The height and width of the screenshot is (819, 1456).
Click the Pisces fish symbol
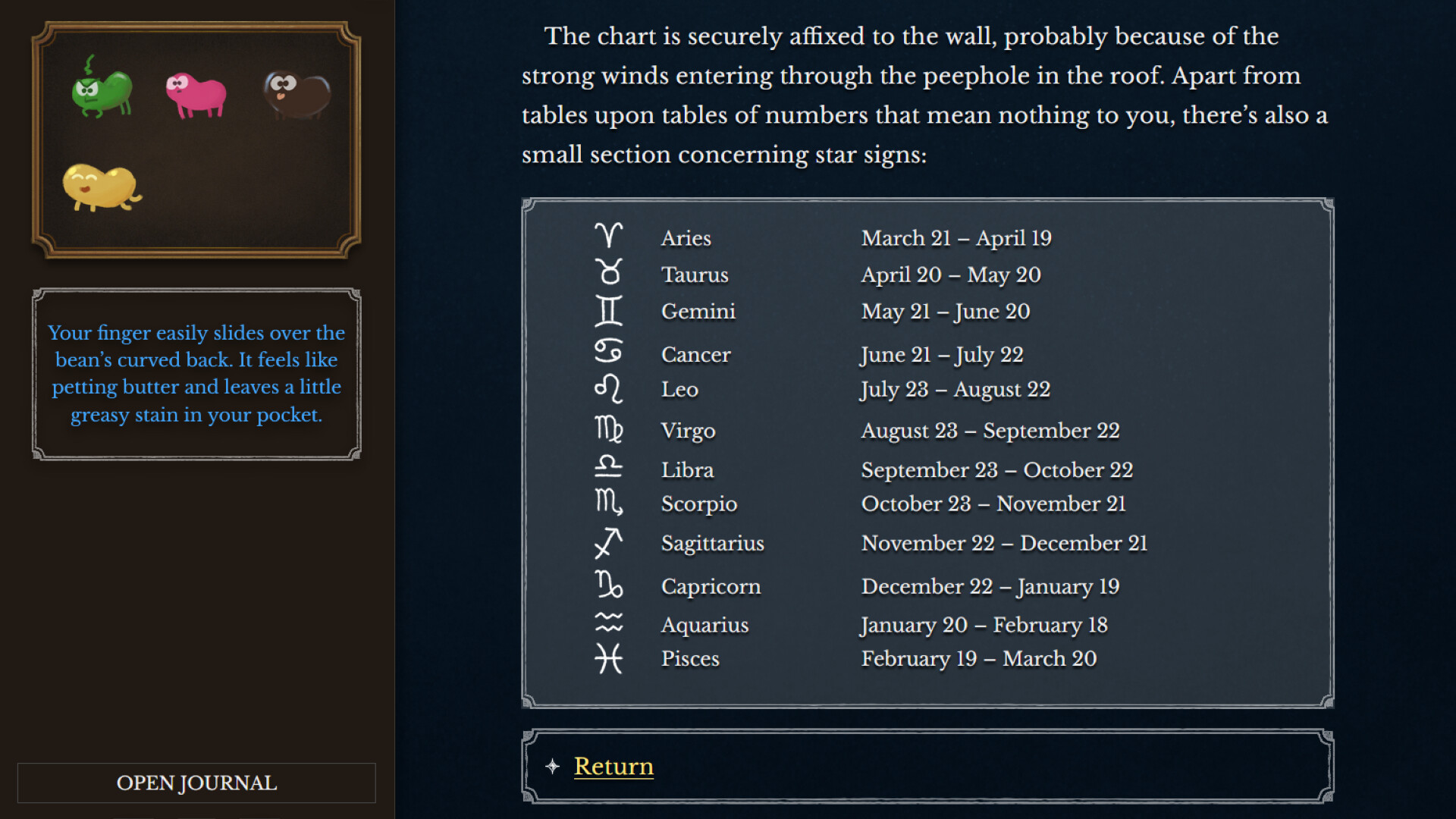pyautogui.click(x=608, y=658)
